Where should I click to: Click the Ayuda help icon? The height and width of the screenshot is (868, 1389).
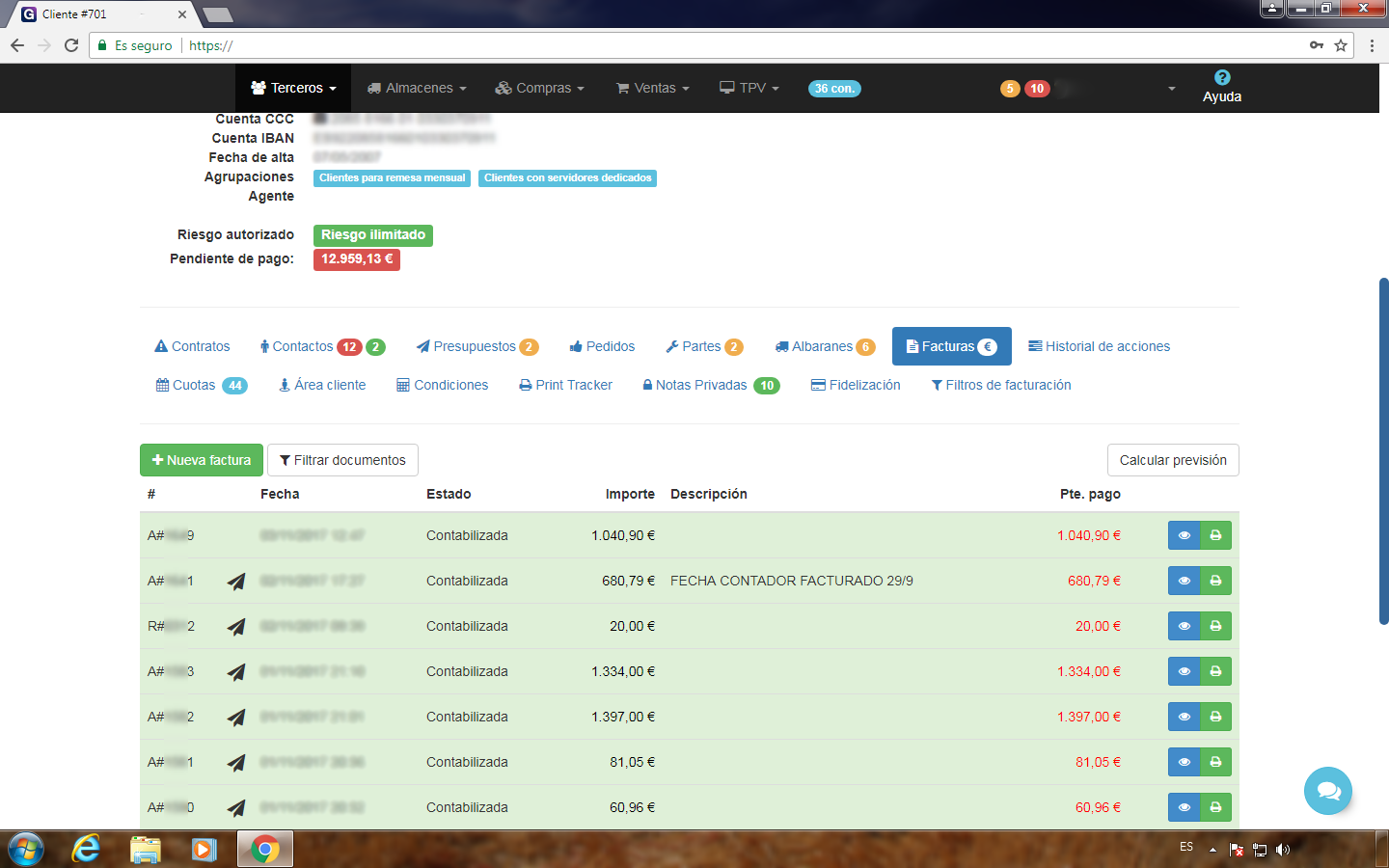(x=1221, y=78)
